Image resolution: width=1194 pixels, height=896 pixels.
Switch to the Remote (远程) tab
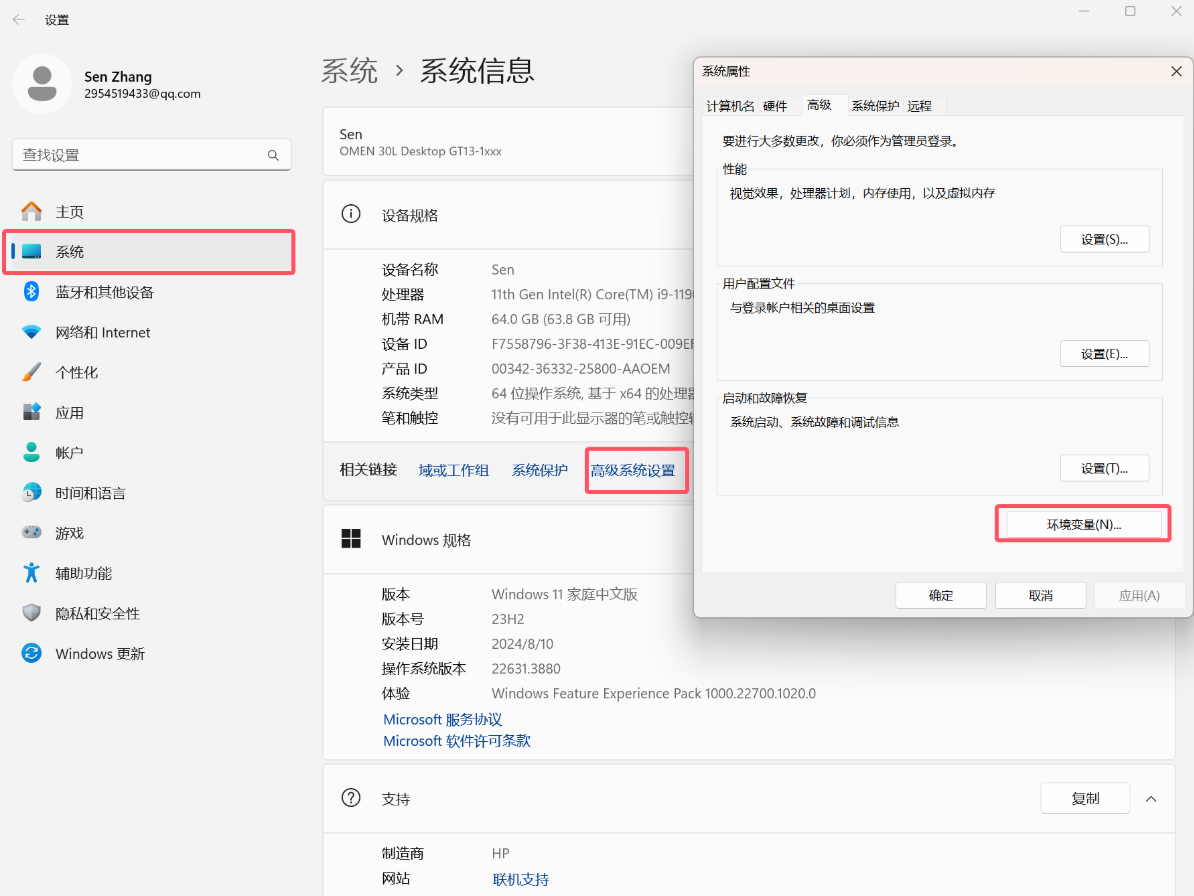coord(919,106)
